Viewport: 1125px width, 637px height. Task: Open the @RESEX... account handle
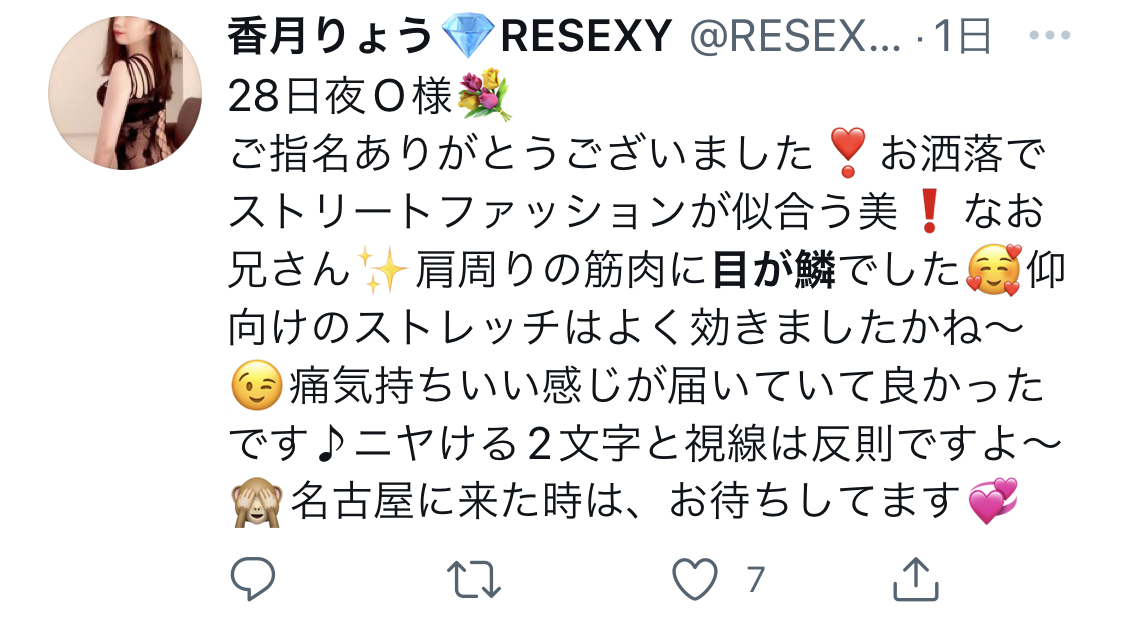click(795, 35)
